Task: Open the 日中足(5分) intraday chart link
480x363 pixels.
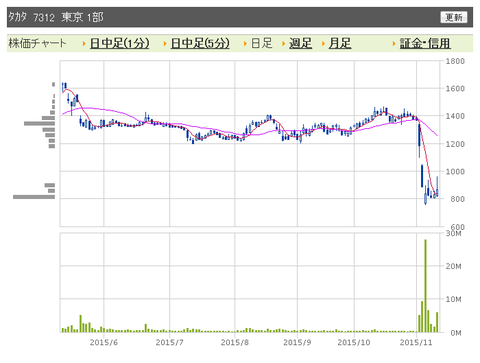Action: click(200, 43)
